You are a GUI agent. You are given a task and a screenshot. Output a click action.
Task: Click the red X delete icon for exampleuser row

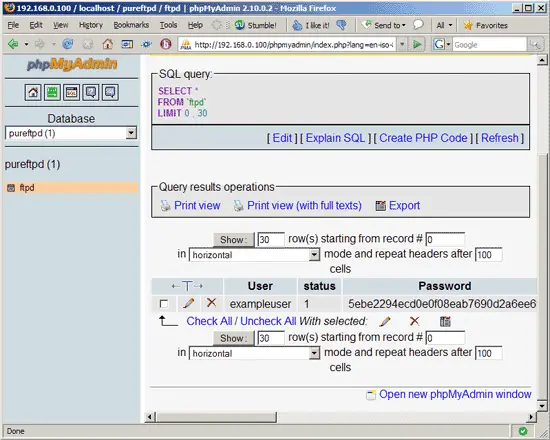(x=212, y=302)
